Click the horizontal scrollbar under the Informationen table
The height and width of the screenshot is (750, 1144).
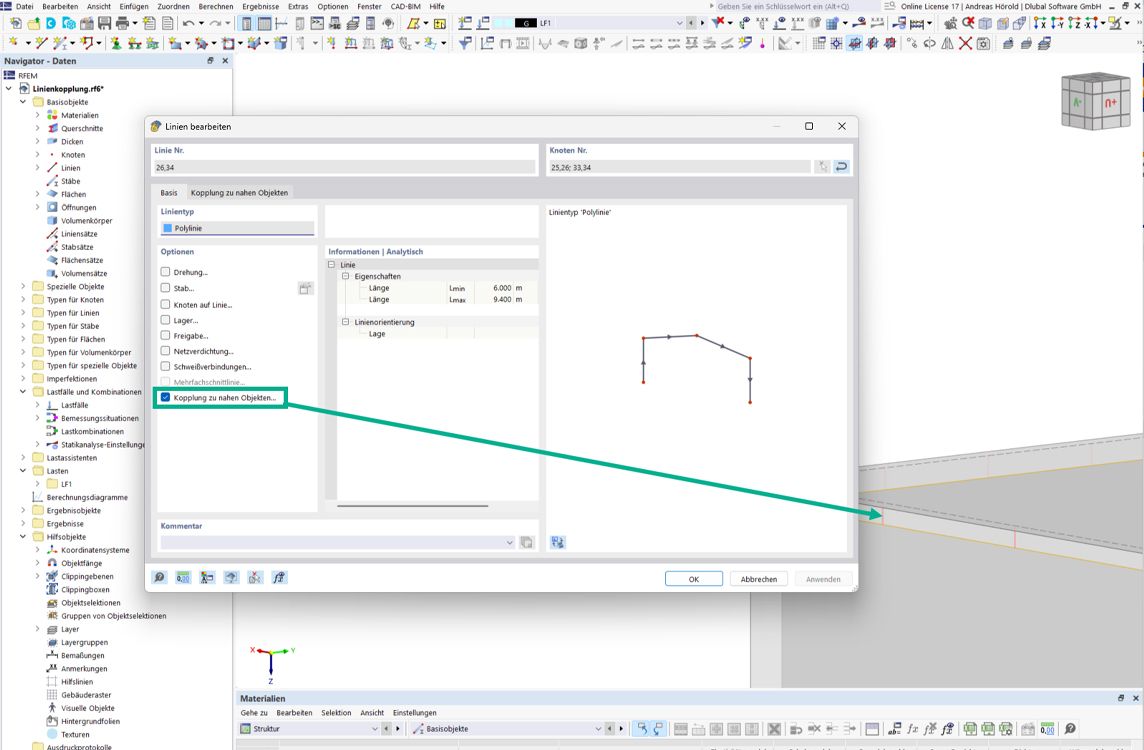pyautogui.click(x=412, y=506)
